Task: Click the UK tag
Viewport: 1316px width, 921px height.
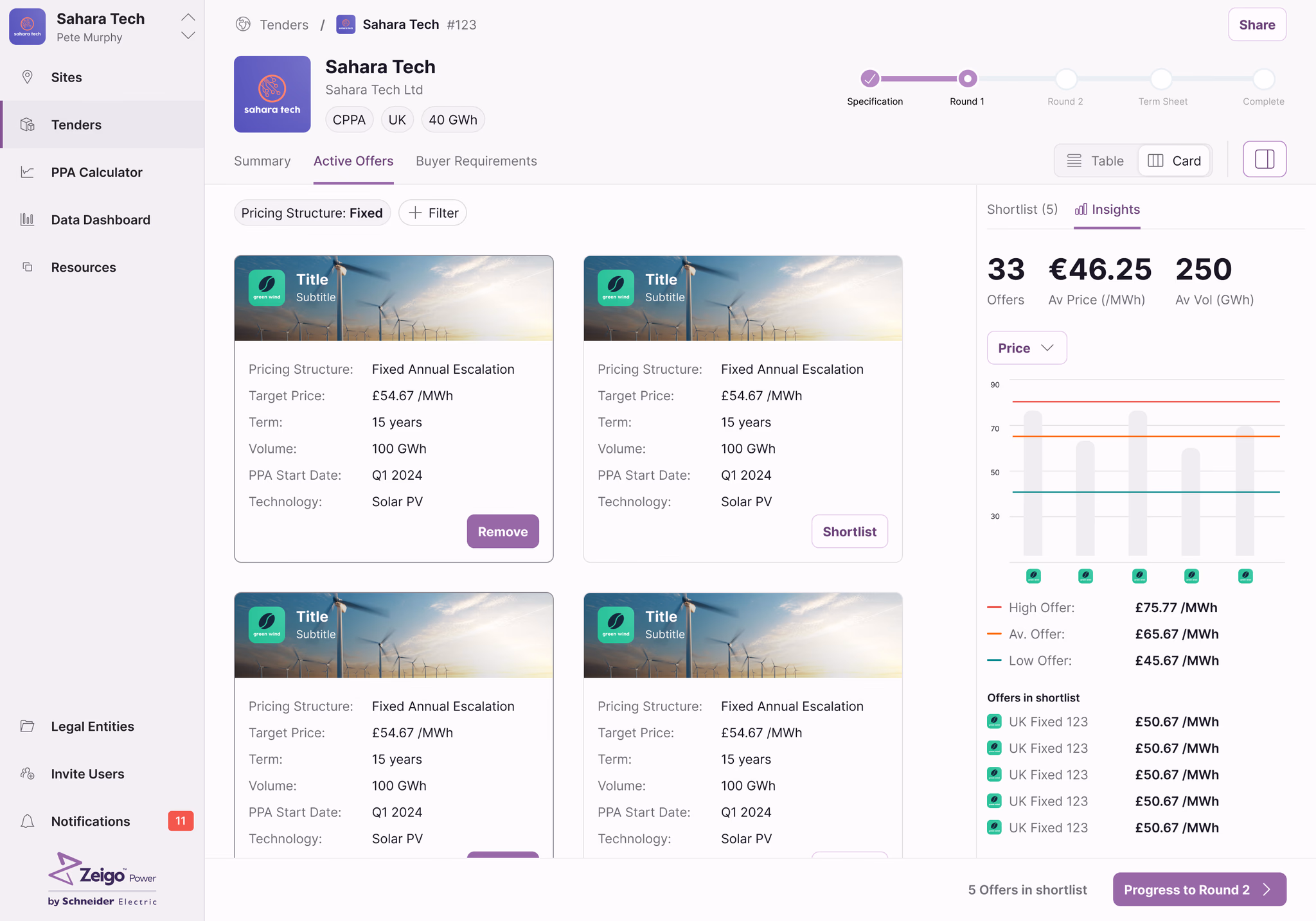Action: tap(397, 120)
